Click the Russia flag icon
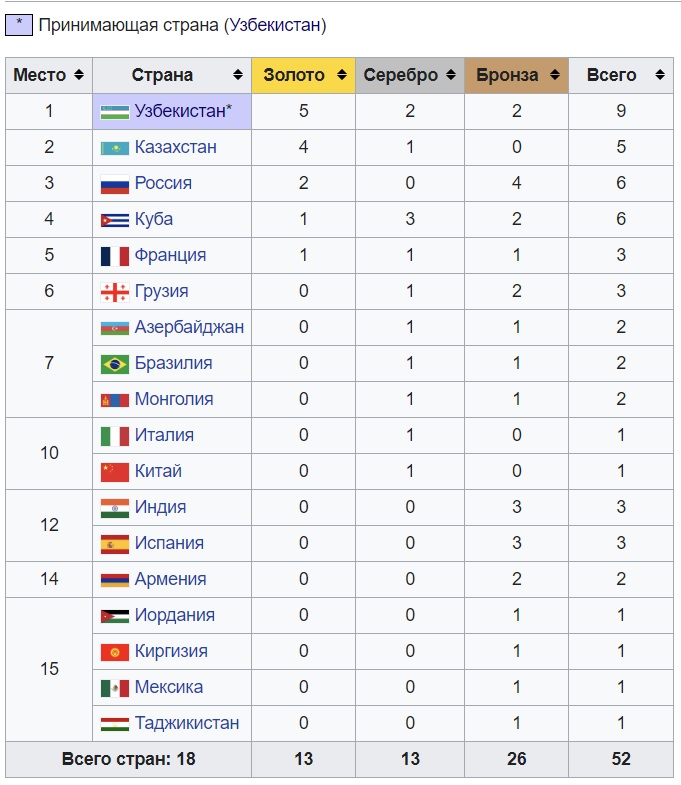Viewport: 681px width, 785px height. click(115, 184)
